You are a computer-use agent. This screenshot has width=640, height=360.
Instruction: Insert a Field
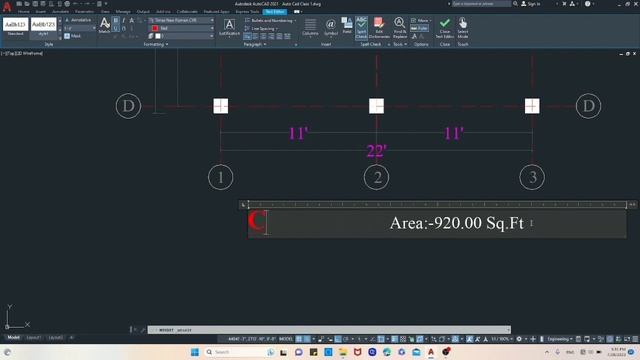(x=347, y=25)
